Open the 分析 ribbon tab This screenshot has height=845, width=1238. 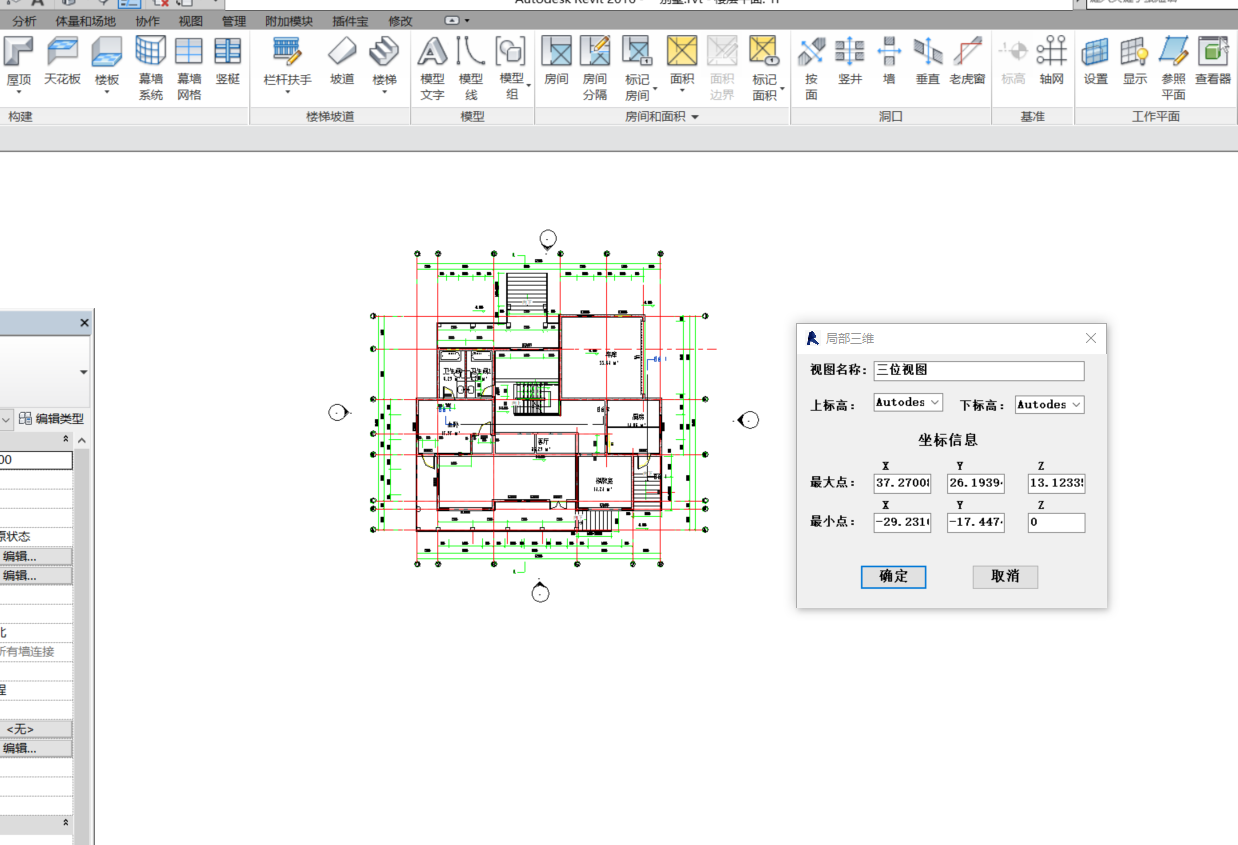coord(25,21)
